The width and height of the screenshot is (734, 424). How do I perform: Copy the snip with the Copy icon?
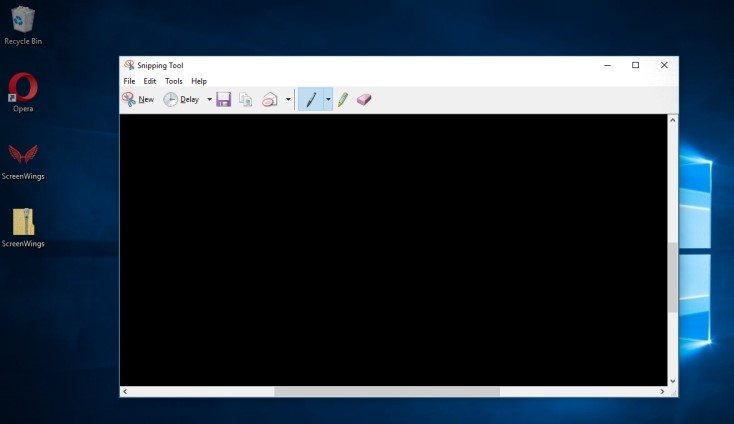tap(246, 100)
